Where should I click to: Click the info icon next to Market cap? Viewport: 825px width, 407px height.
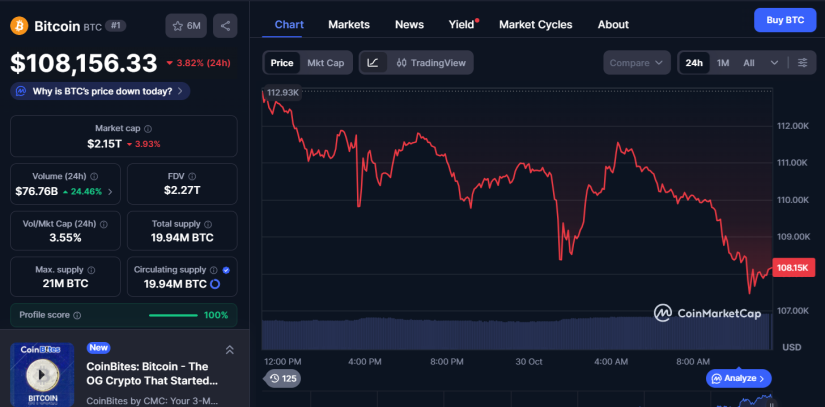(x=148, y=128)
